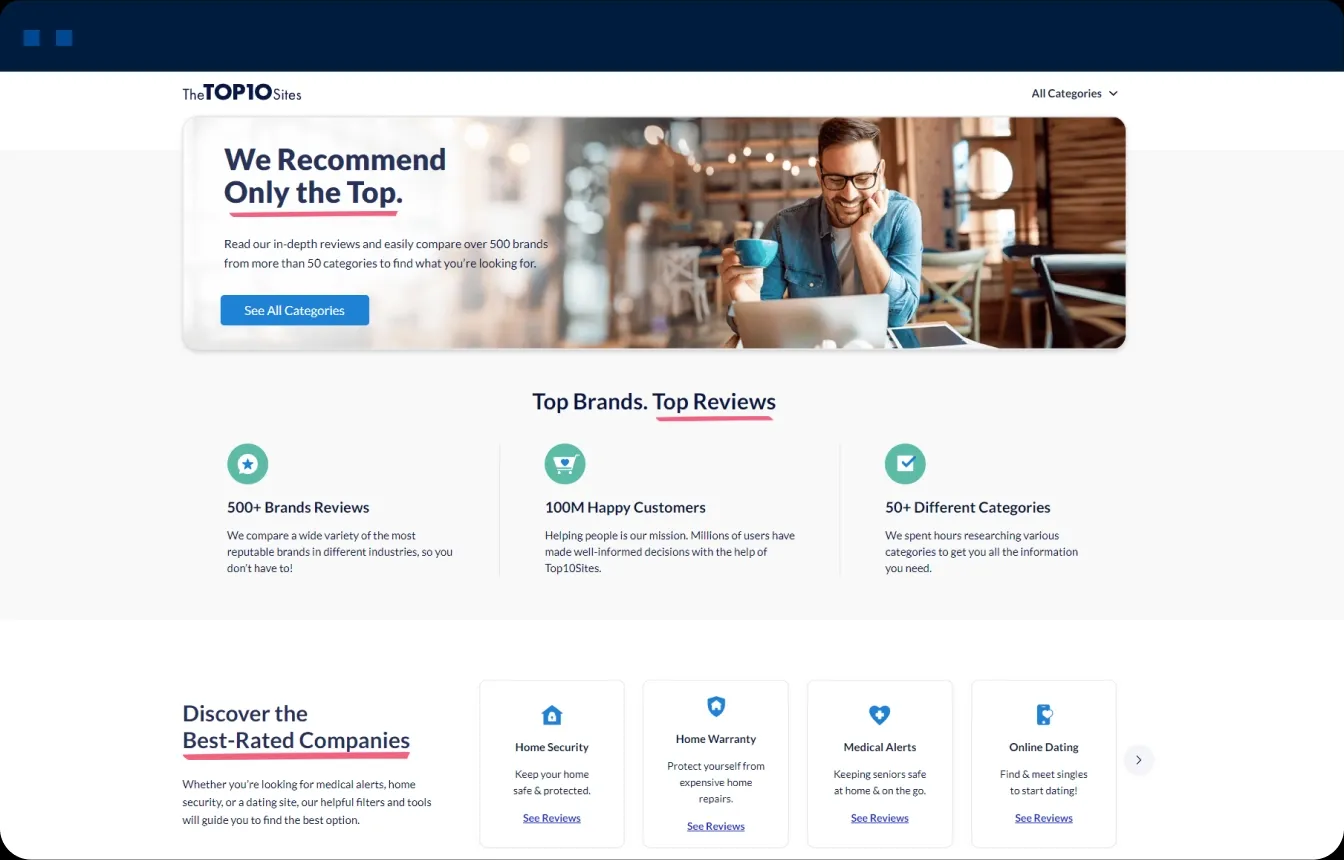
Task: Click the star badge Brands Reviews icon
Action: (x=248, y=464)
